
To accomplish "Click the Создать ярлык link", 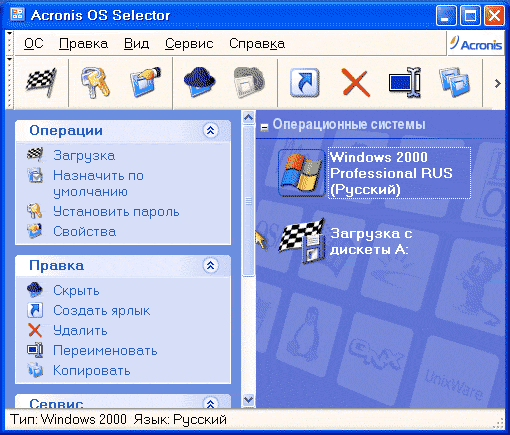I will (x=102, y=311).
